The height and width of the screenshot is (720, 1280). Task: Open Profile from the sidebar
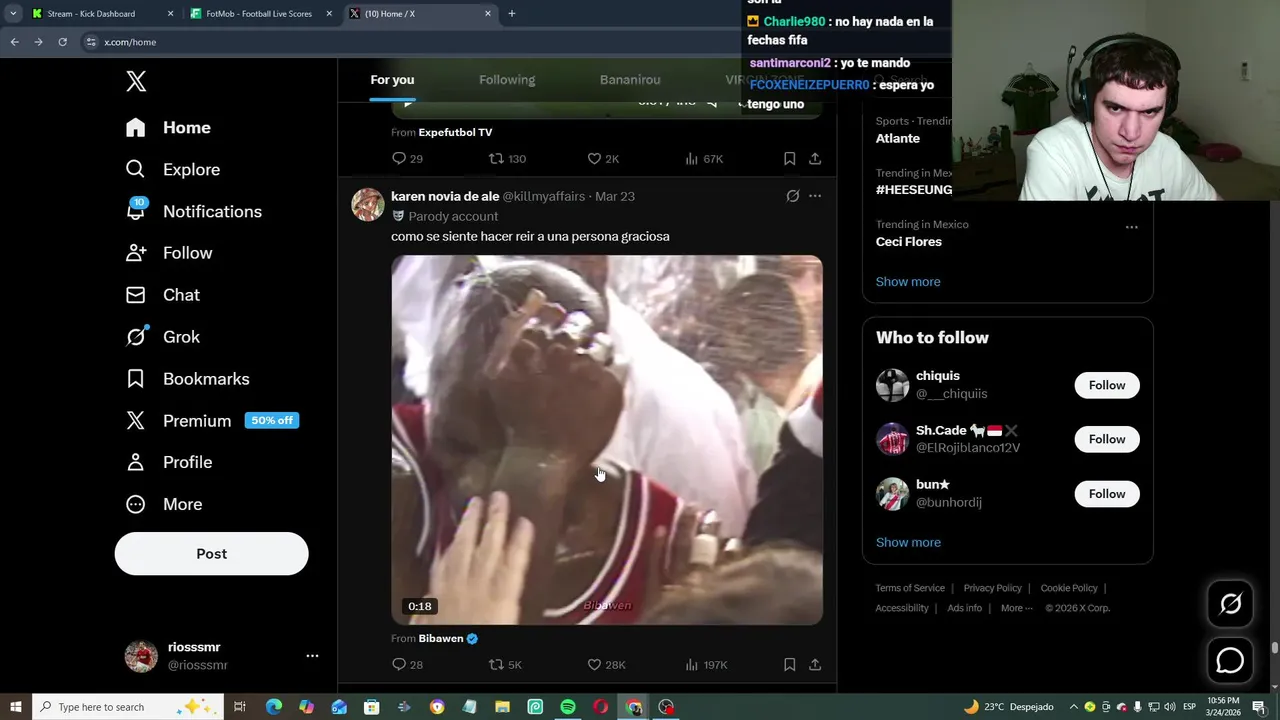coord(168,462)
